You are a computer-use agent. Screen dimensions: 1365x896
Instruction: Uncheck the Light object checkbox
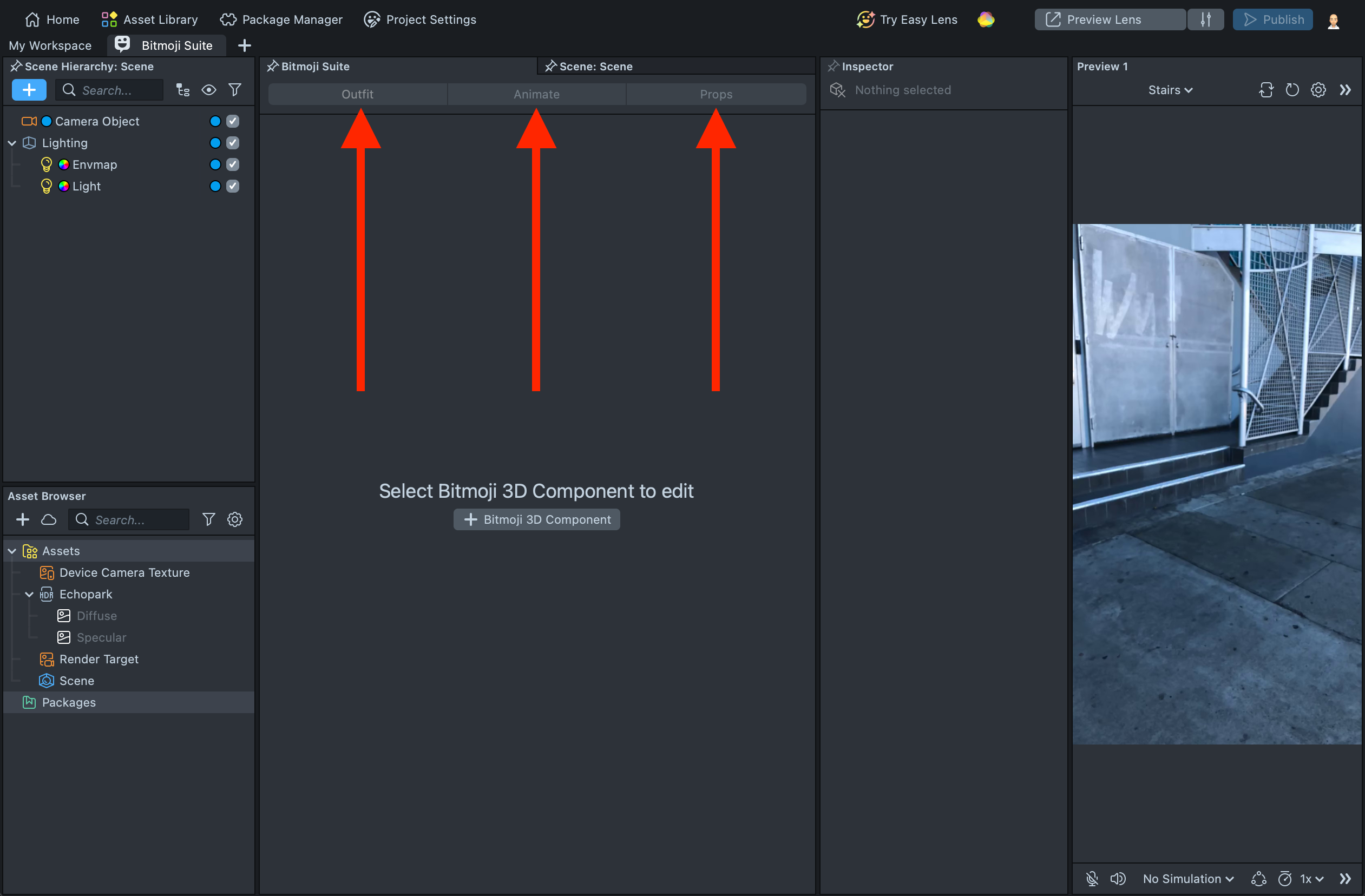(233, 186)
